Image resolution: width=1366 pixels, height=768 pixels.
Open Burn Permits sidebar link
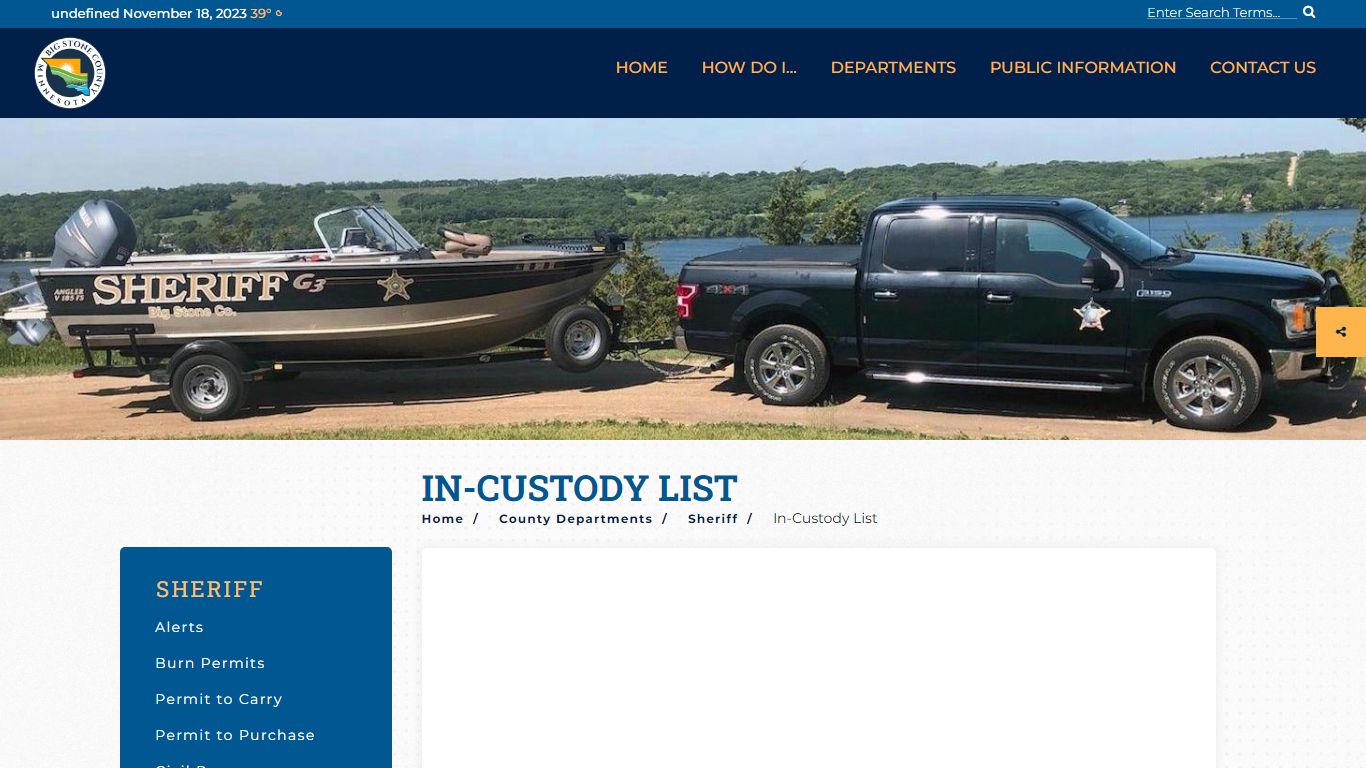[210, 663]
